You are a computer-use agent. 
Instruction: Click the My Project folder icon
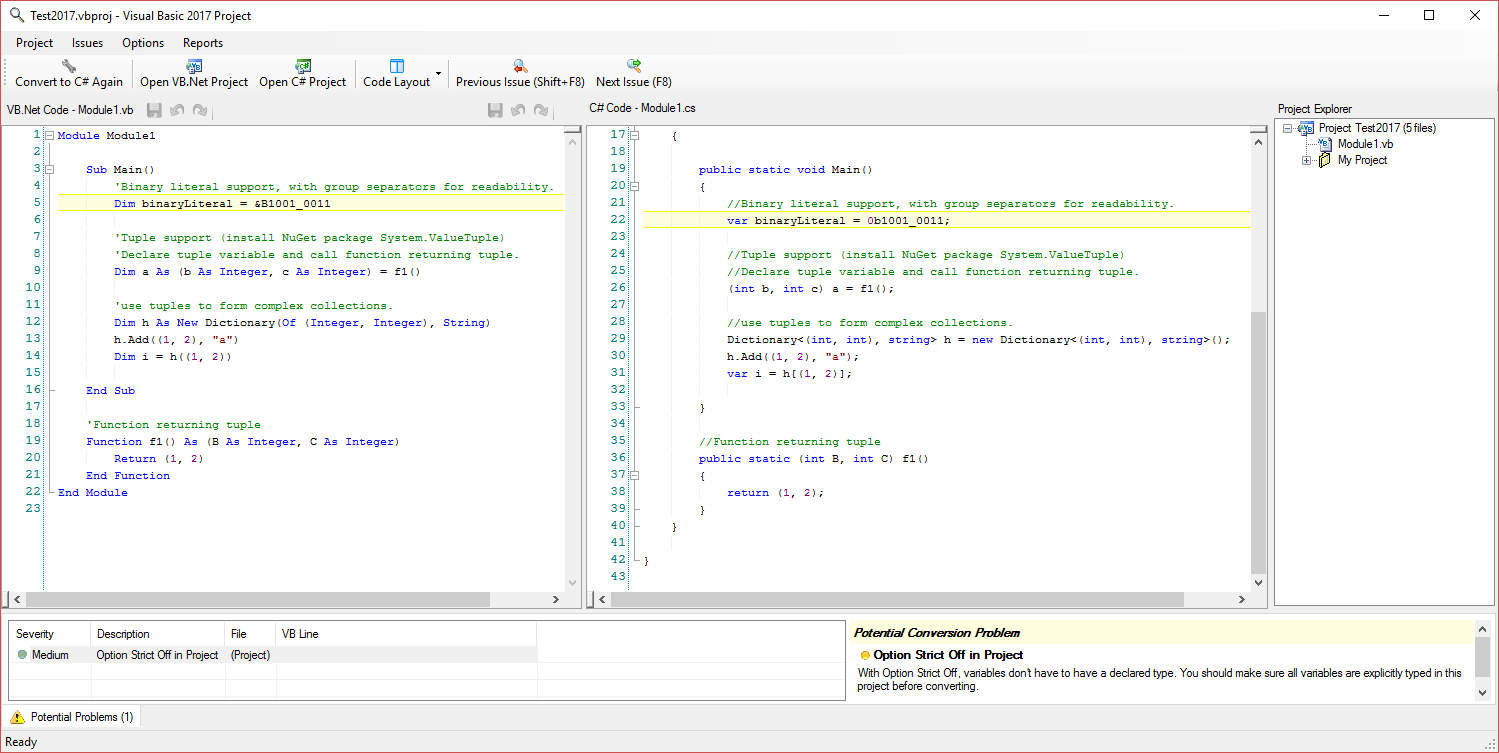1326,160
